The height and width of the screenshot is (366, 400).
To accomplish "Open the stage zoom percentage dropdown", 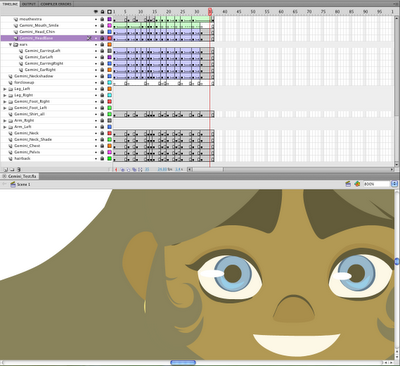I will point(395,184).
